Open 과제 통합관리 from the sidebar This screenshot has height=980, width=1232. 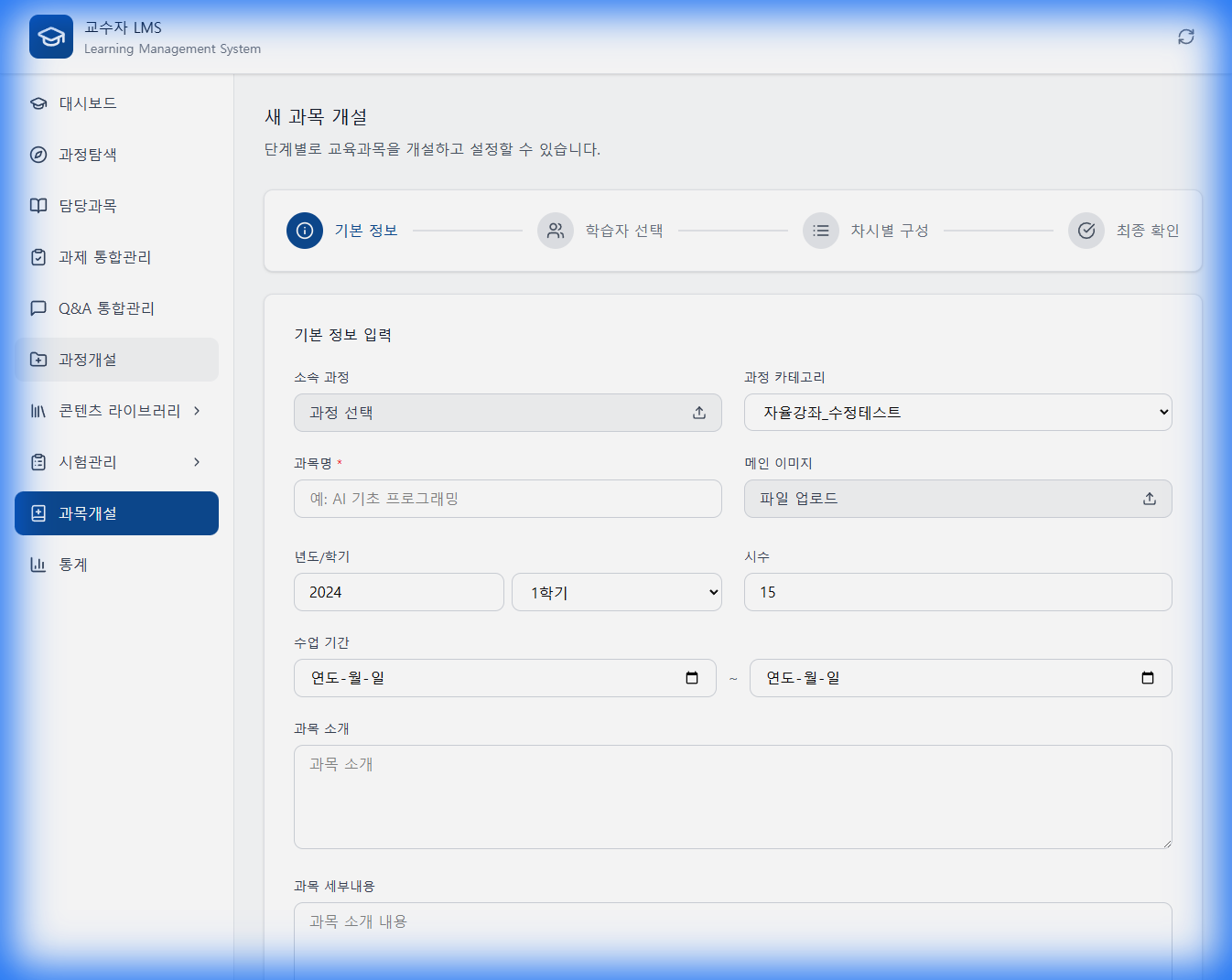(x=103, y=257)
